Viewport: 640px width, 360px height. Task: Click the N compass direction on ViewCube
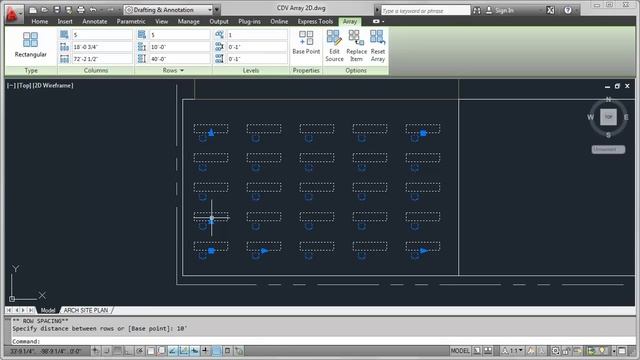[608, 99]
